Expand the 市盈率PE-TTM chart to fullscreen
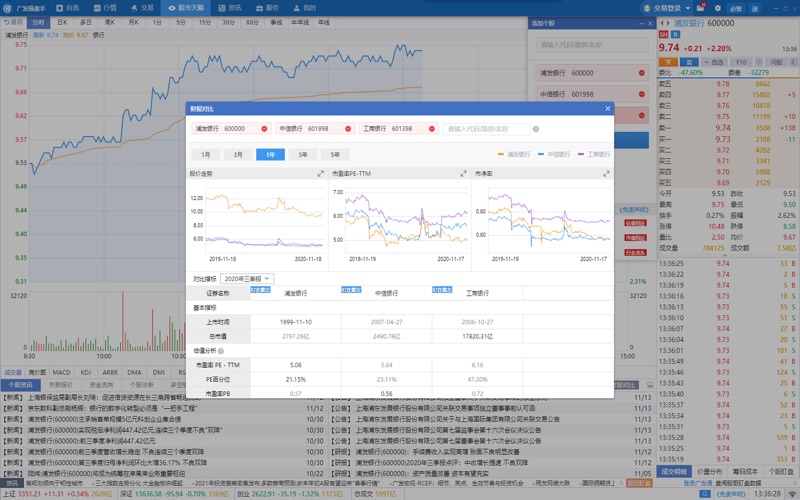This screenshot has width=800, height=500. pos(463,174)
